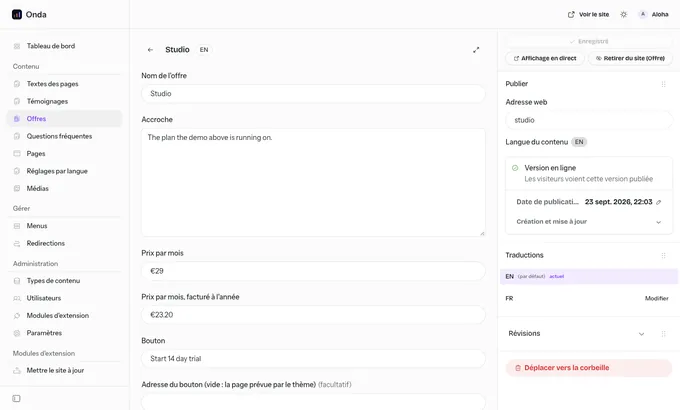Toggle the light/dark theme sun icon
Image resolution: width=680 pixels, height=410 pixels.
tap(623, 14)
